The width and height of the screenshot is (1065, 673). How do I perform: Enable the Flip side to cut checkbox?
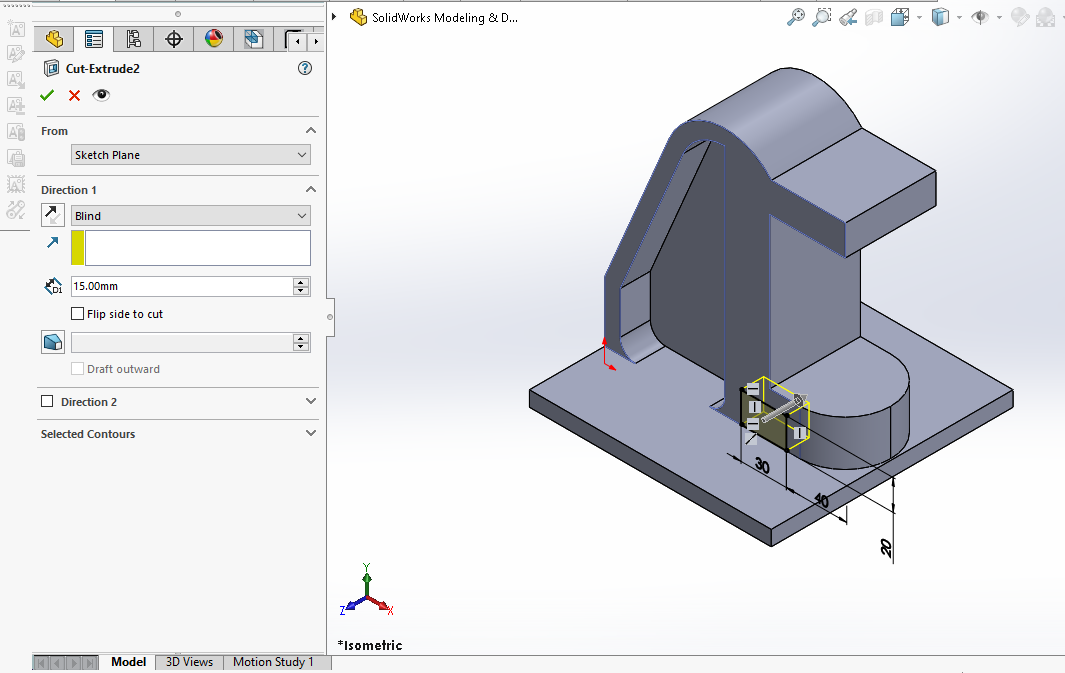pos(78,314)
